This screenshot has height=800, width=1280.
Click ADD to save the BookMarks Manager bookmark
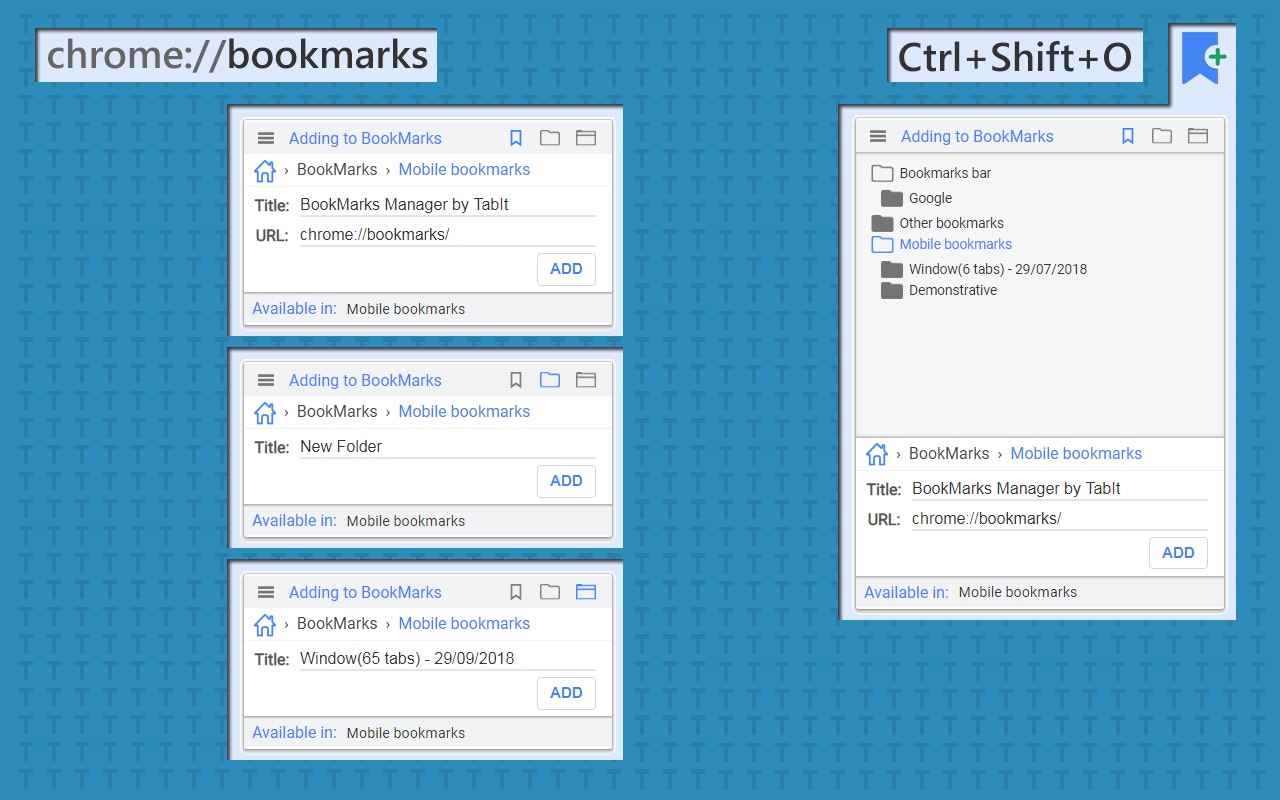[566, 269]
